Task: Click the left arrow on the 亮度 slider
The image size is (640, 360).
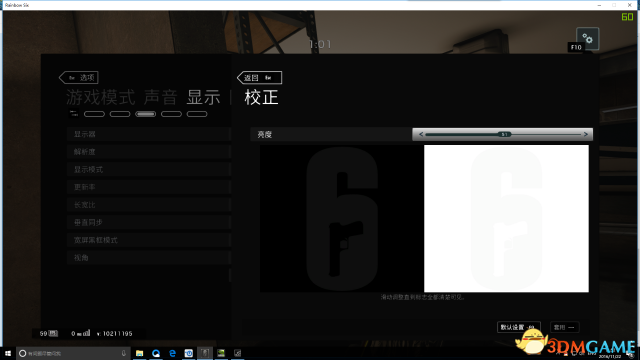Action: [421, 134]
